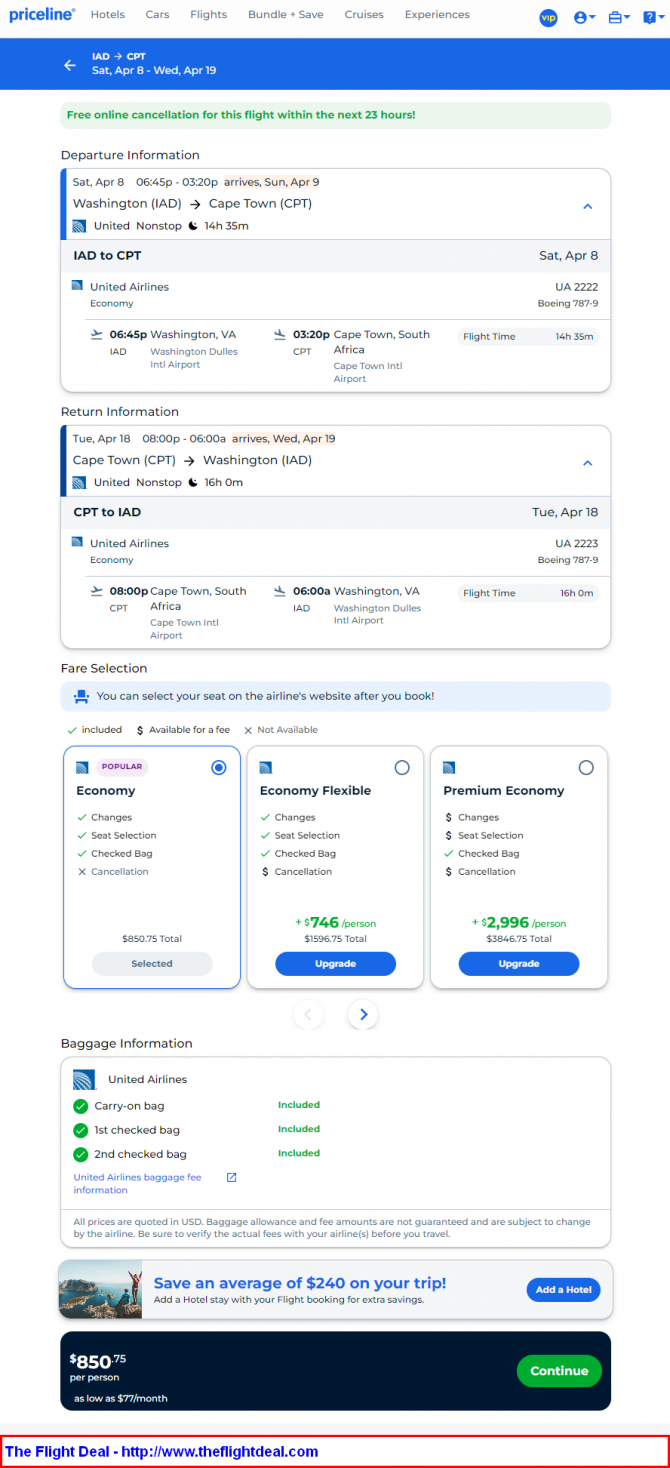This screenshot has height=1468, width=670.
Task: Click flight number UA 2223
Action: coord(577,544)
